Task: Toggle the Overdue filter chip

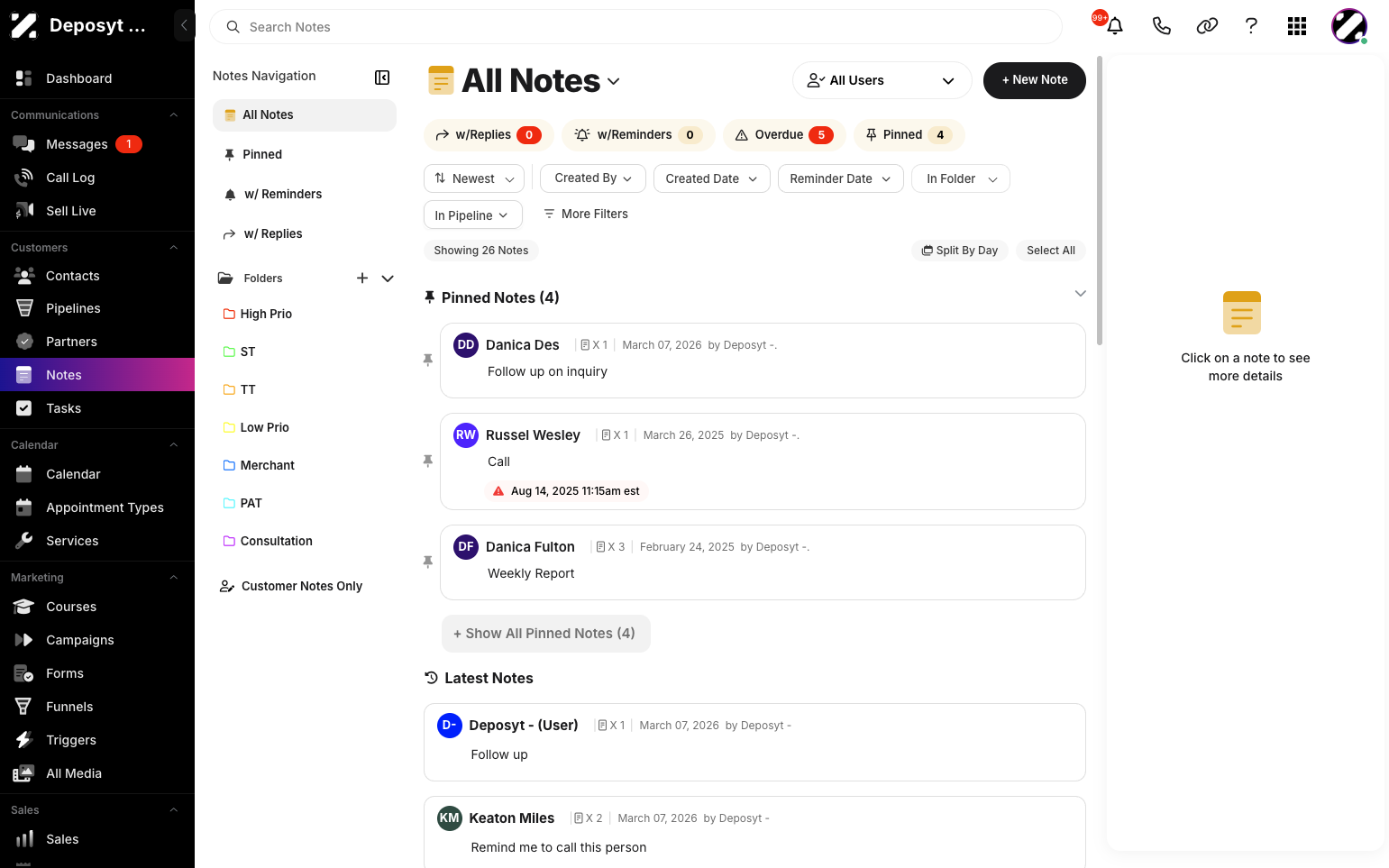Action: (784, 135)
